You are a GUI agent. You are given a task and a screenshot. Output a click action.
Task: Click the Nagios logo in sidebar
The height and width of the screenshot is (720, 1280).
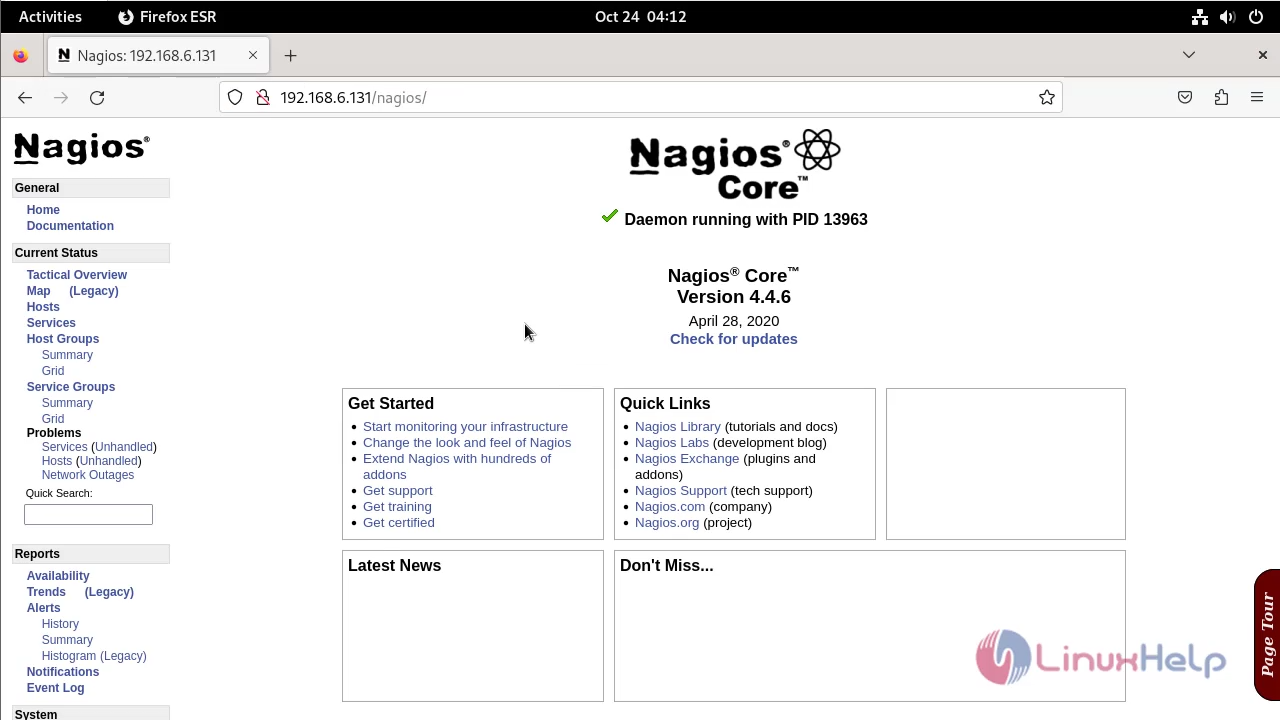click(82, 148)
